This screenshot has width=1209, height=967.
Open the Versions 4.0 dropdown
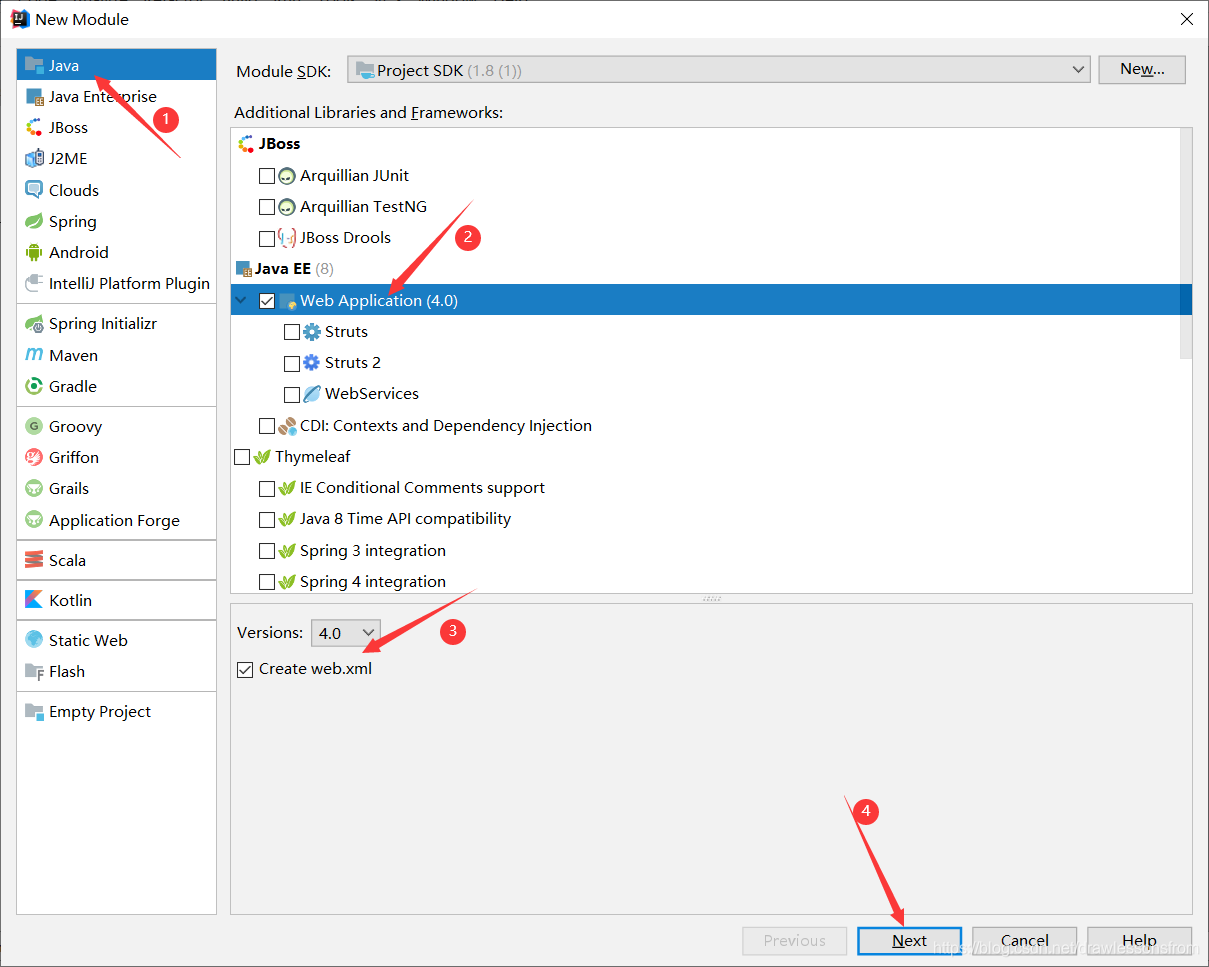click(x=345, y=632)
